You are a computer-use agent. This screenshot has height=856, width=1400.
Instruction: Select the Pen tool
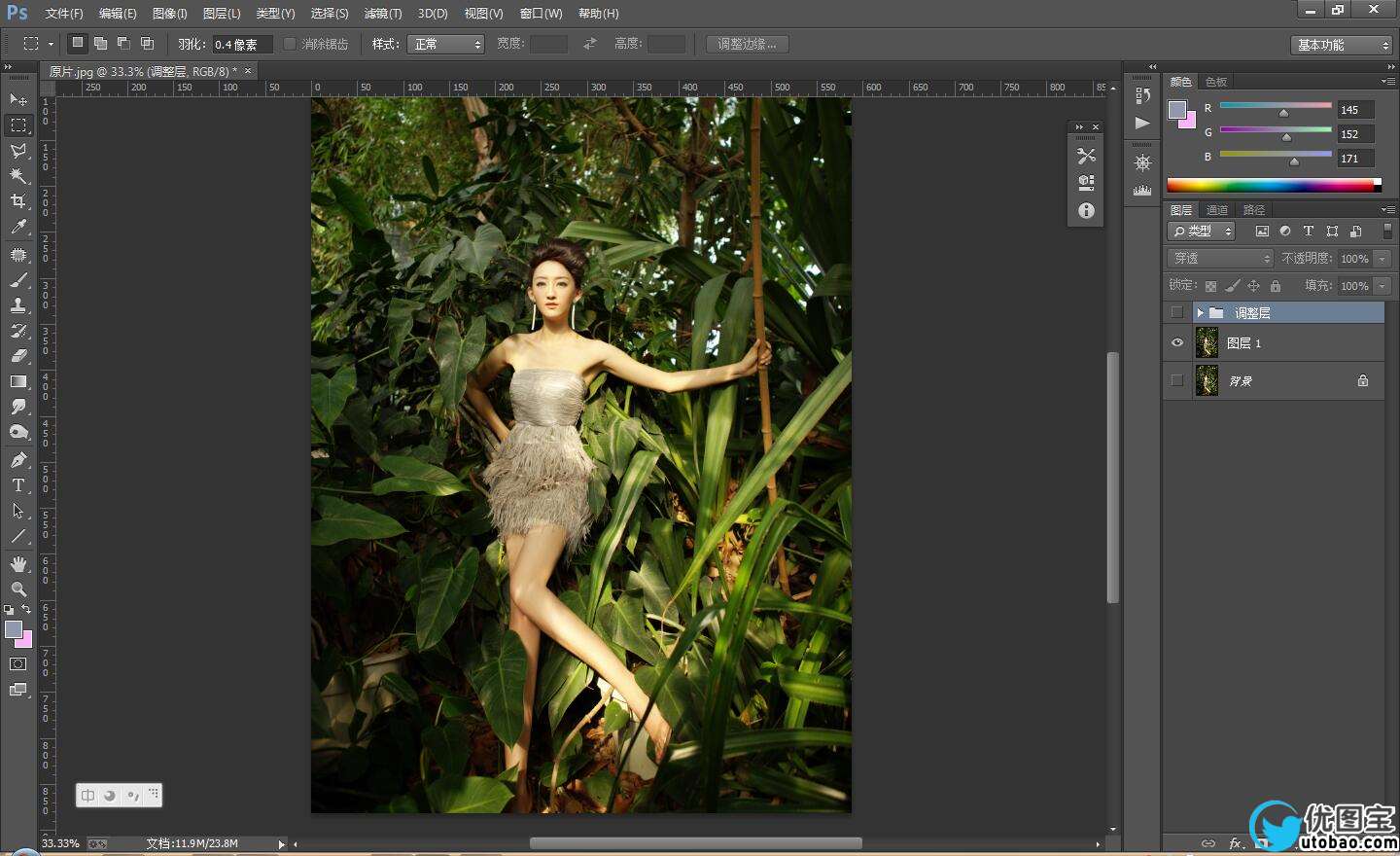click(18, 460)
